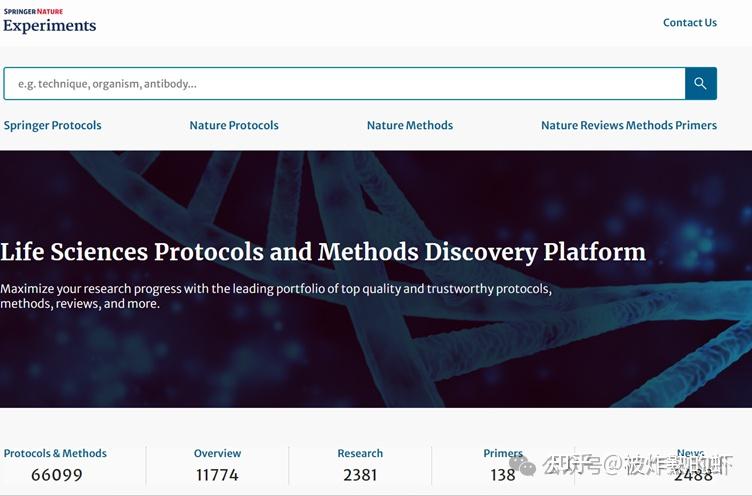Click the 11774 overview count
Viewport: 752px width, 496px height.
tap(217, 475)
